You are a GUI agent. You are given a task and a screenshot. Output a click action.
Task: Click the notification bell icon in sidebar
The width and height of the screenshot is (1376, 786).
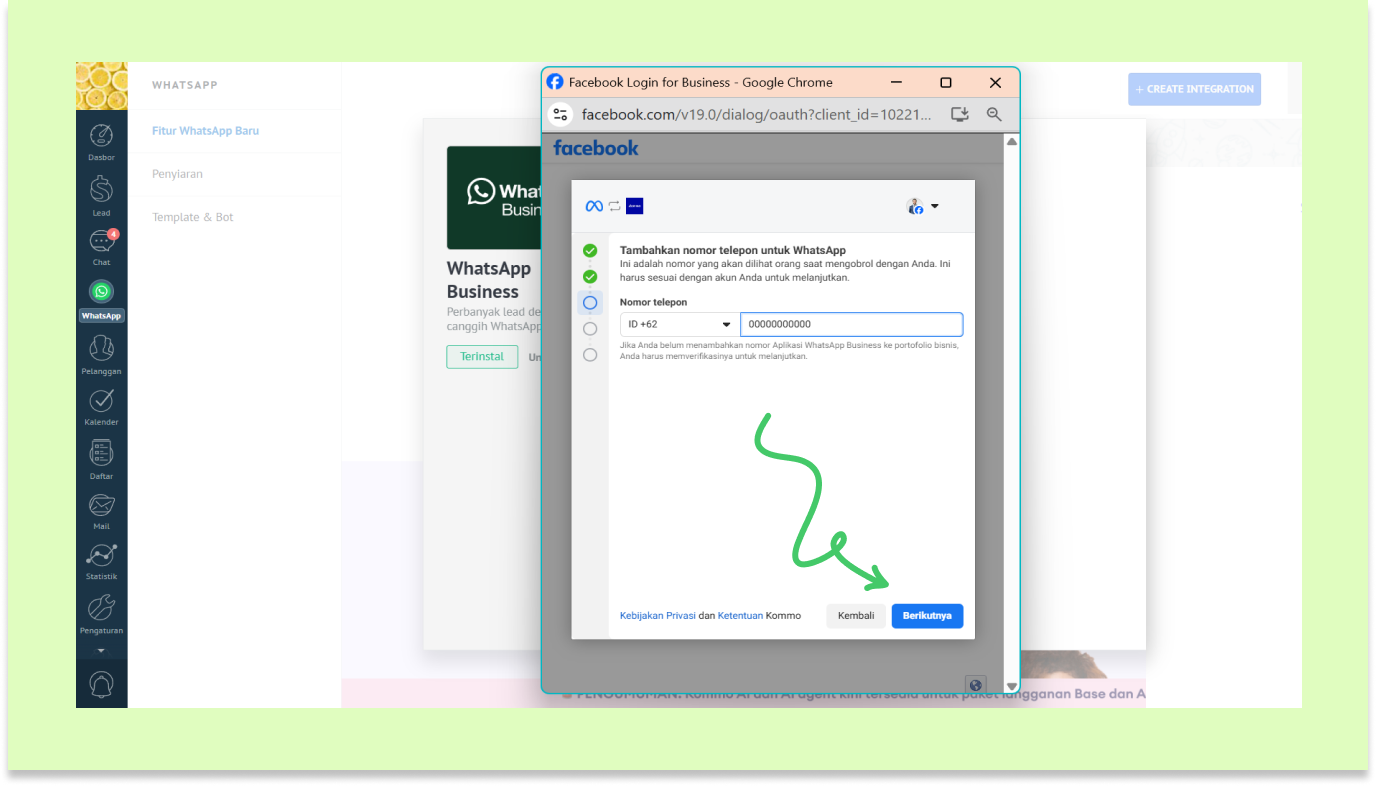(x=101, y=684)
